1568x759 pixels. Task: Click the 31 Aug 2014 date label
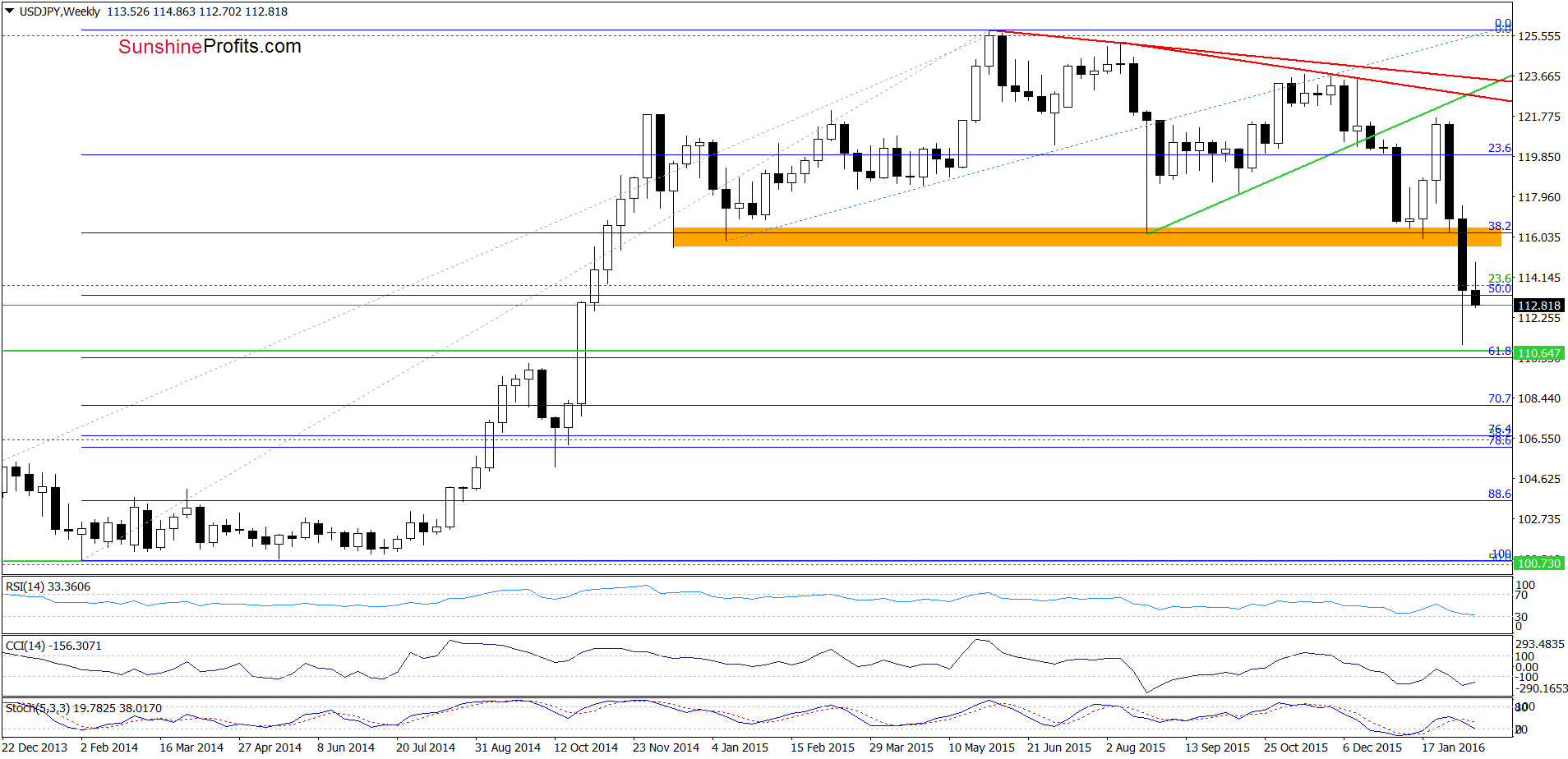[508, 747]
